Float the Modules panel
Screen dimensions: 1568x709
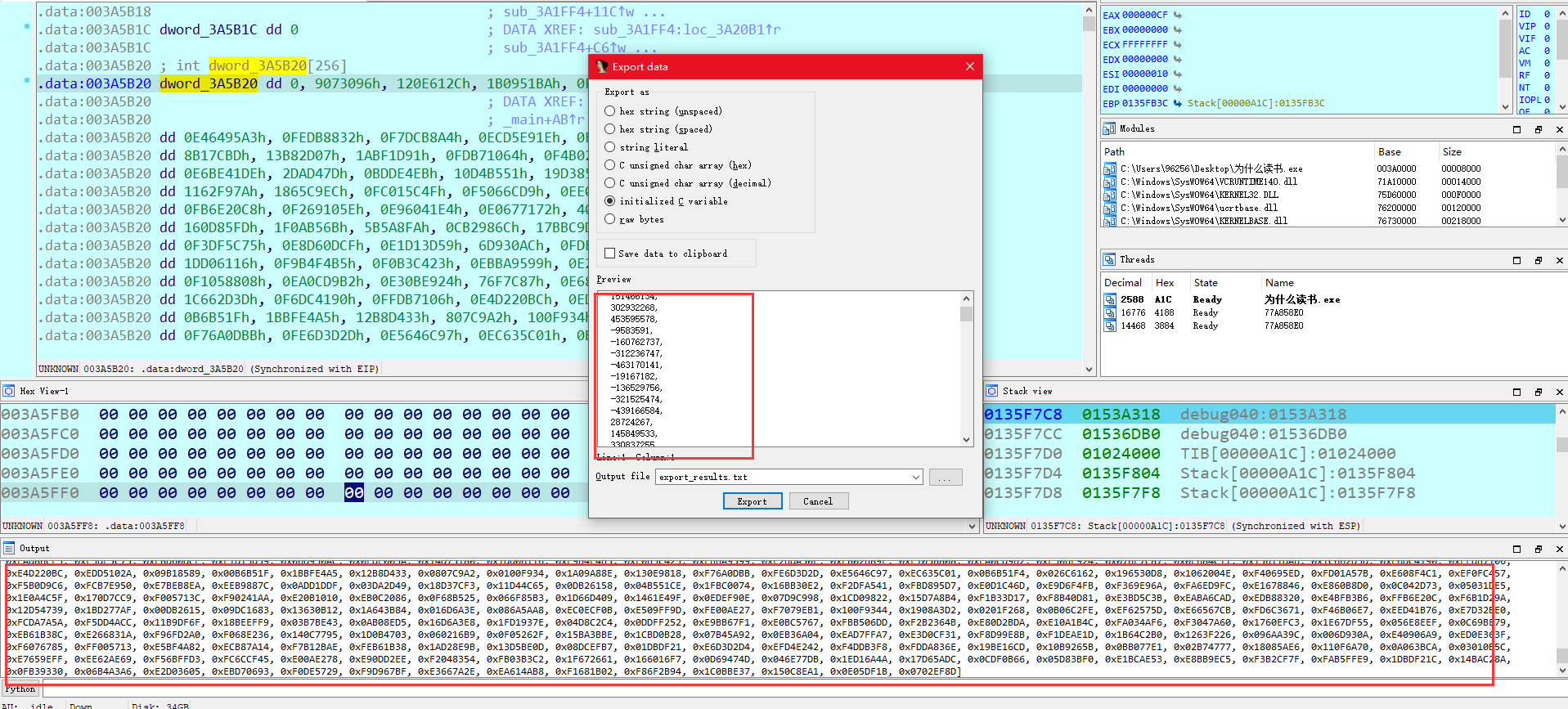pyautogui.click(x=1539, y=129)
